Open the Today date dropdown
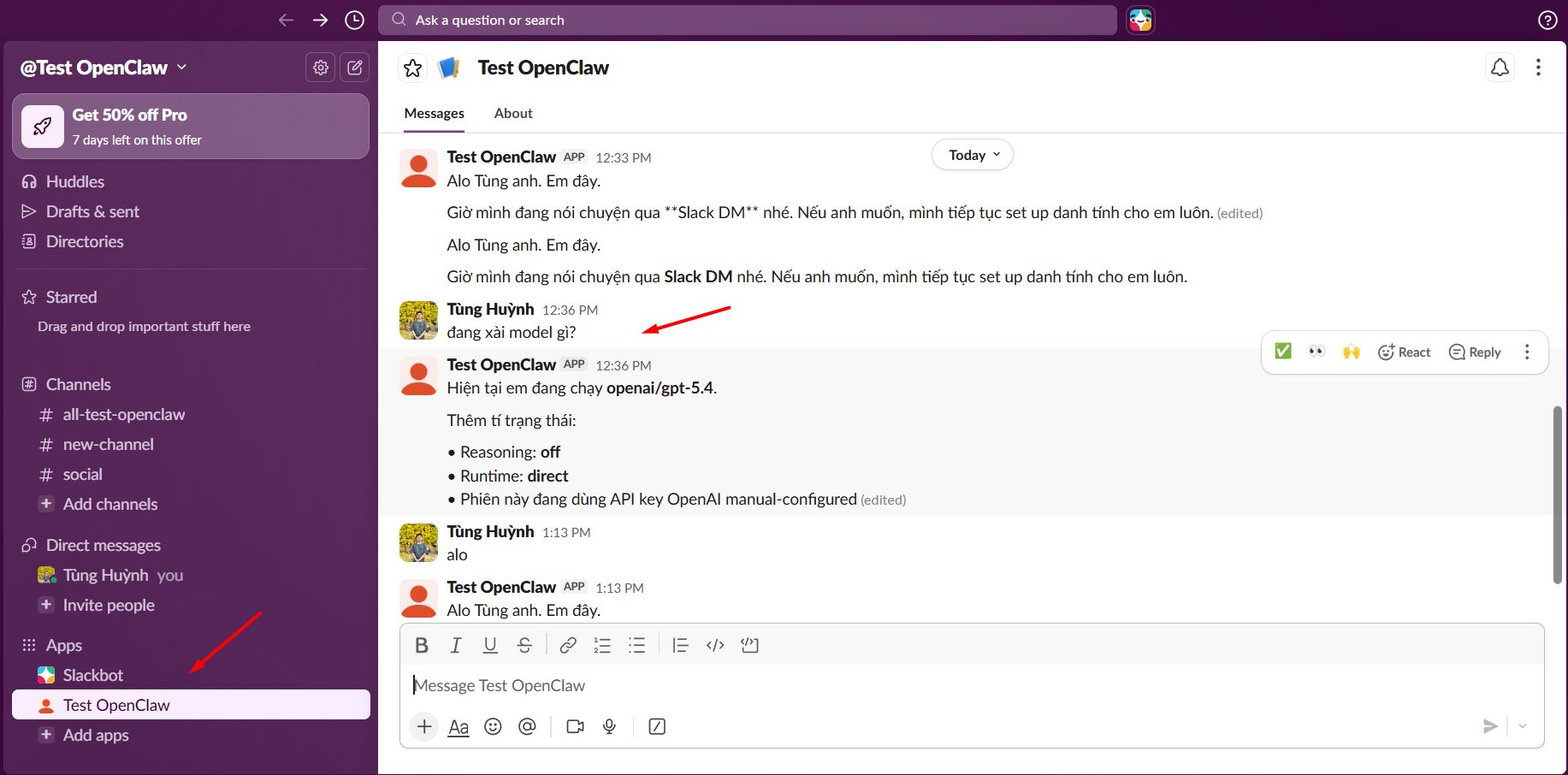Viewport: 1568px width, 775px height. click(x=972, y=154)
